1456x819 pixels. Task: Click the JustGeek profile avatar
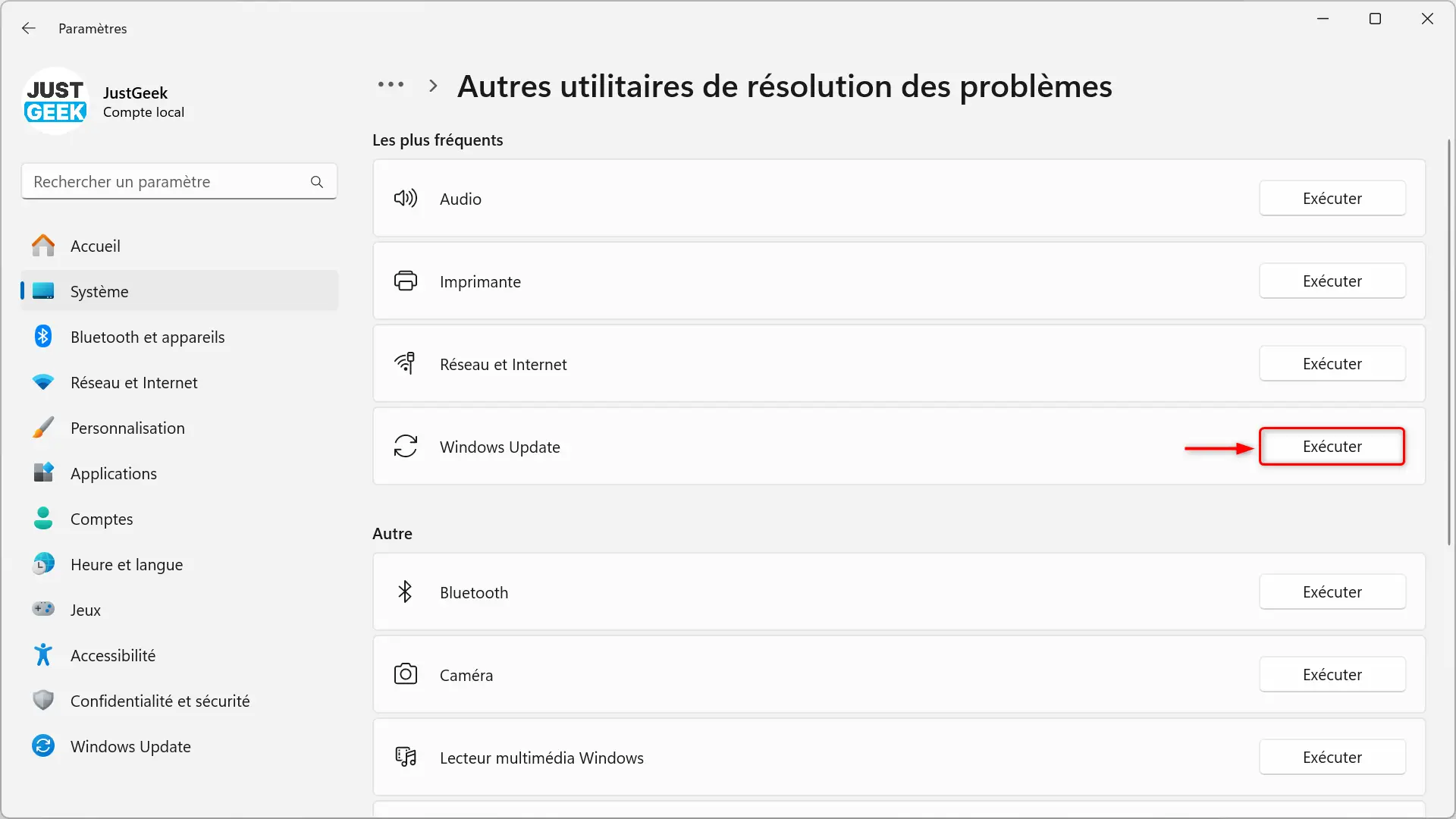point(55,101)
